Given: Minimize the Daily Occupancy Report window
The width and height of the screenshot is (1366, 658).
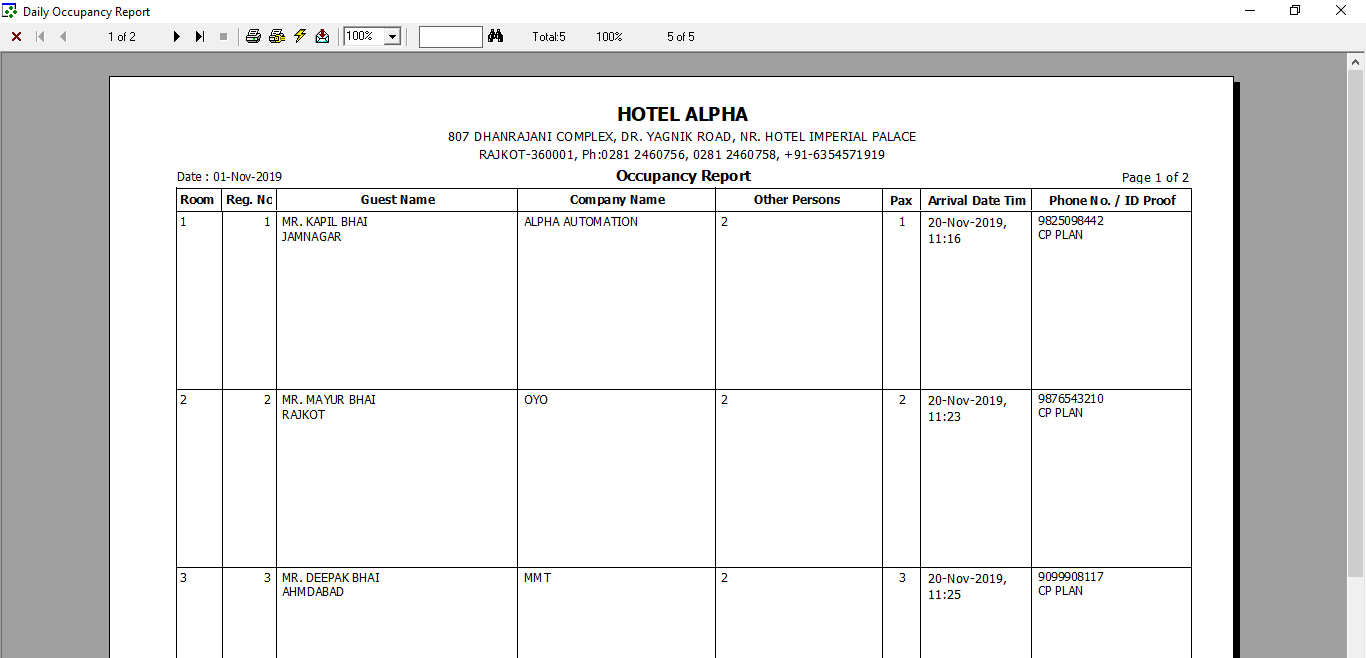Looking at the screenshot, I should click(1250, 11).
